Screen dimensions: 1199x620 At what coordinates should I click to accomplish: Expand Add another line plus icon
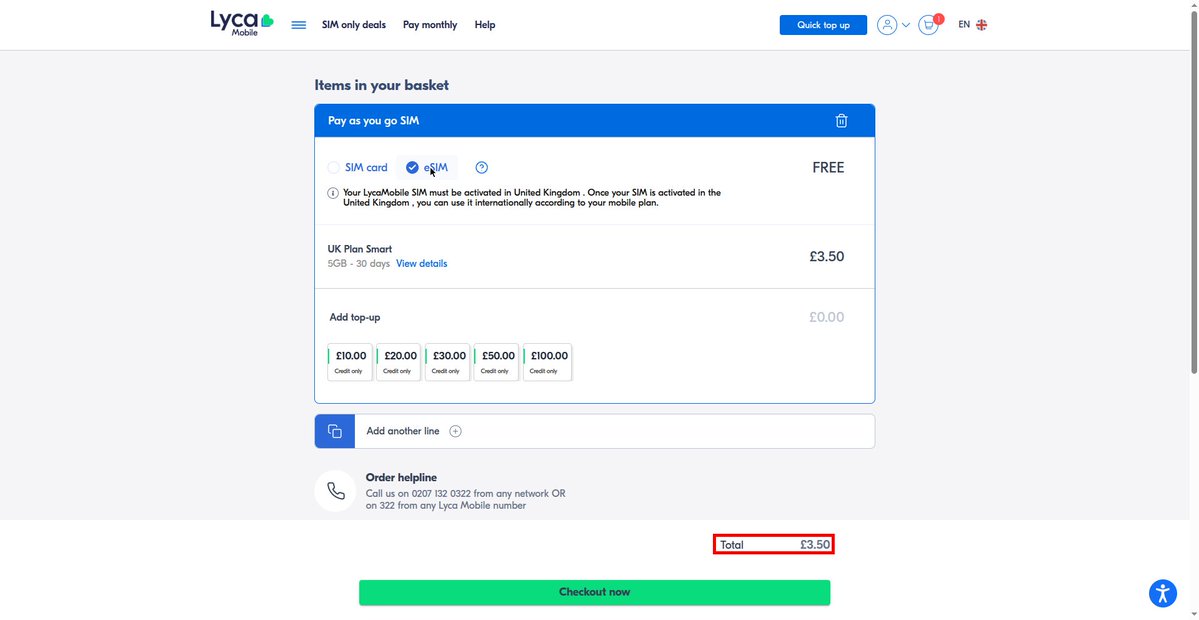pyautogui.click(x=455, y=431)
